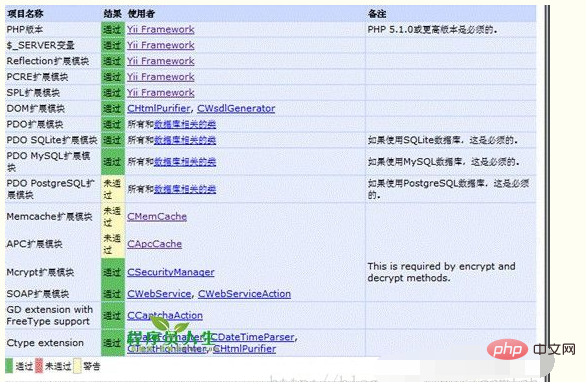The height and width of the screenshot is (382, 586).
Task: Open Yii Framework link in SPL扩展模块 row
Action: pyautogui.click(x=161, y=92)
